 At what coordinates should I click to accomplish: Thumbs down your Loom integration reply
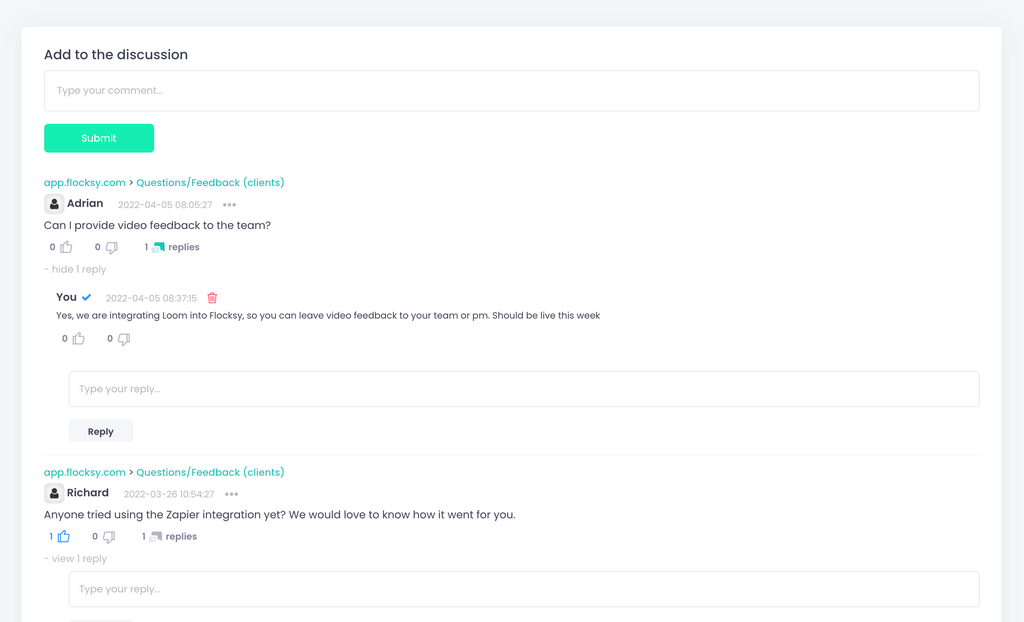(x=123, y=339)
